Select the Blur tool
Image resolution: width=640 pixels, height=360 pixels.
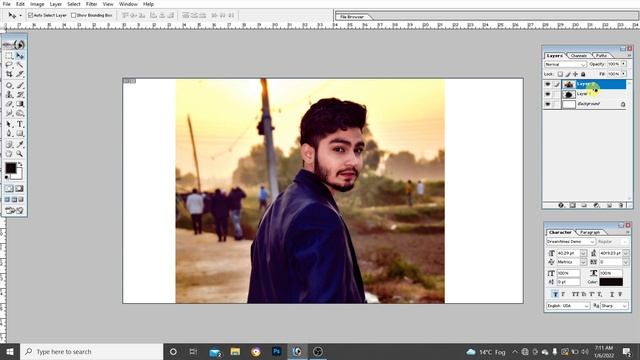[9, 113]
